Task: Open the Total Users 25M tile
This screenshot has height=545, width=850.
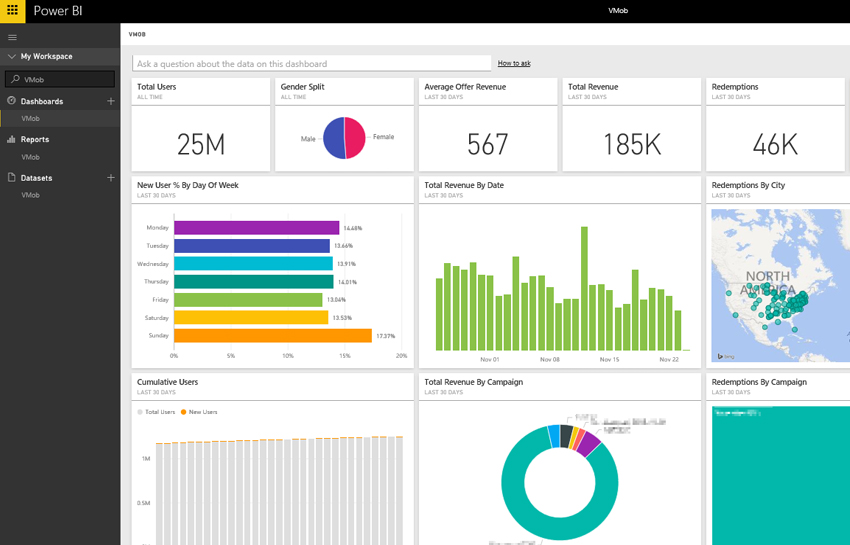Action: 201,124
